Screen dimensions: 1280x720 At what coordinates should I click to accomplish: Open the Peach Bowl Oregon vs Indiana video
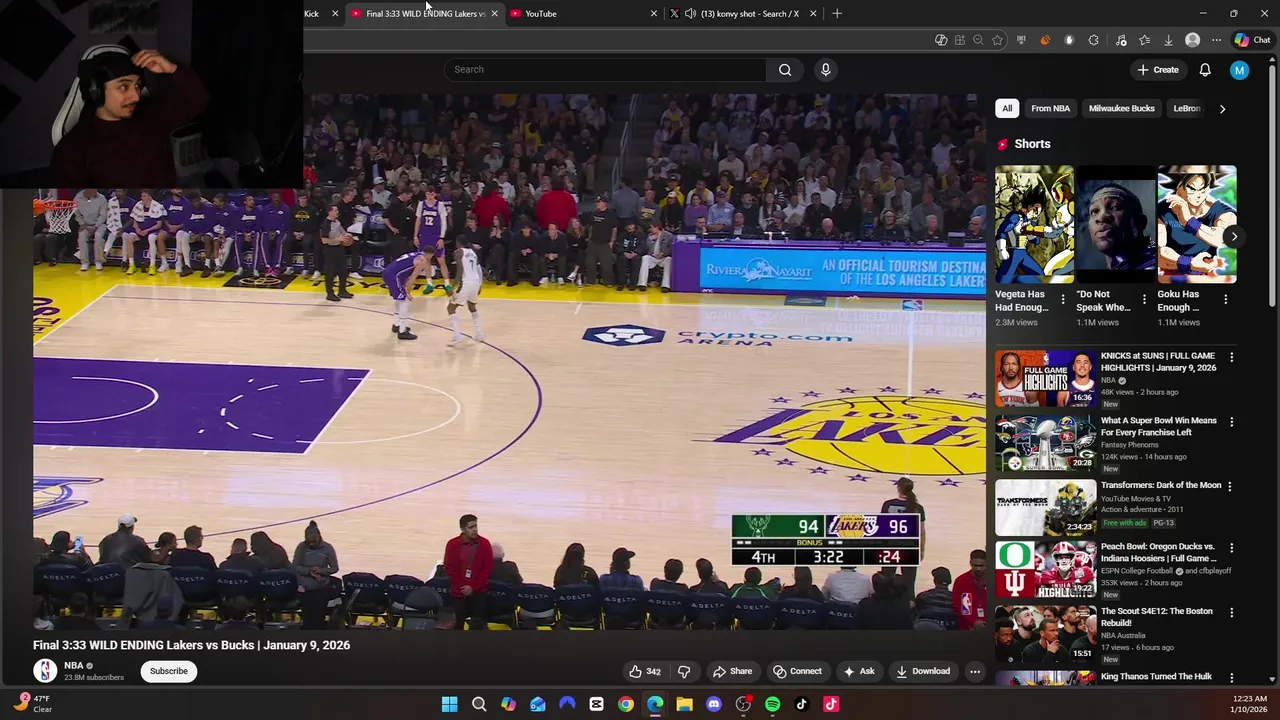point(1045,570)
